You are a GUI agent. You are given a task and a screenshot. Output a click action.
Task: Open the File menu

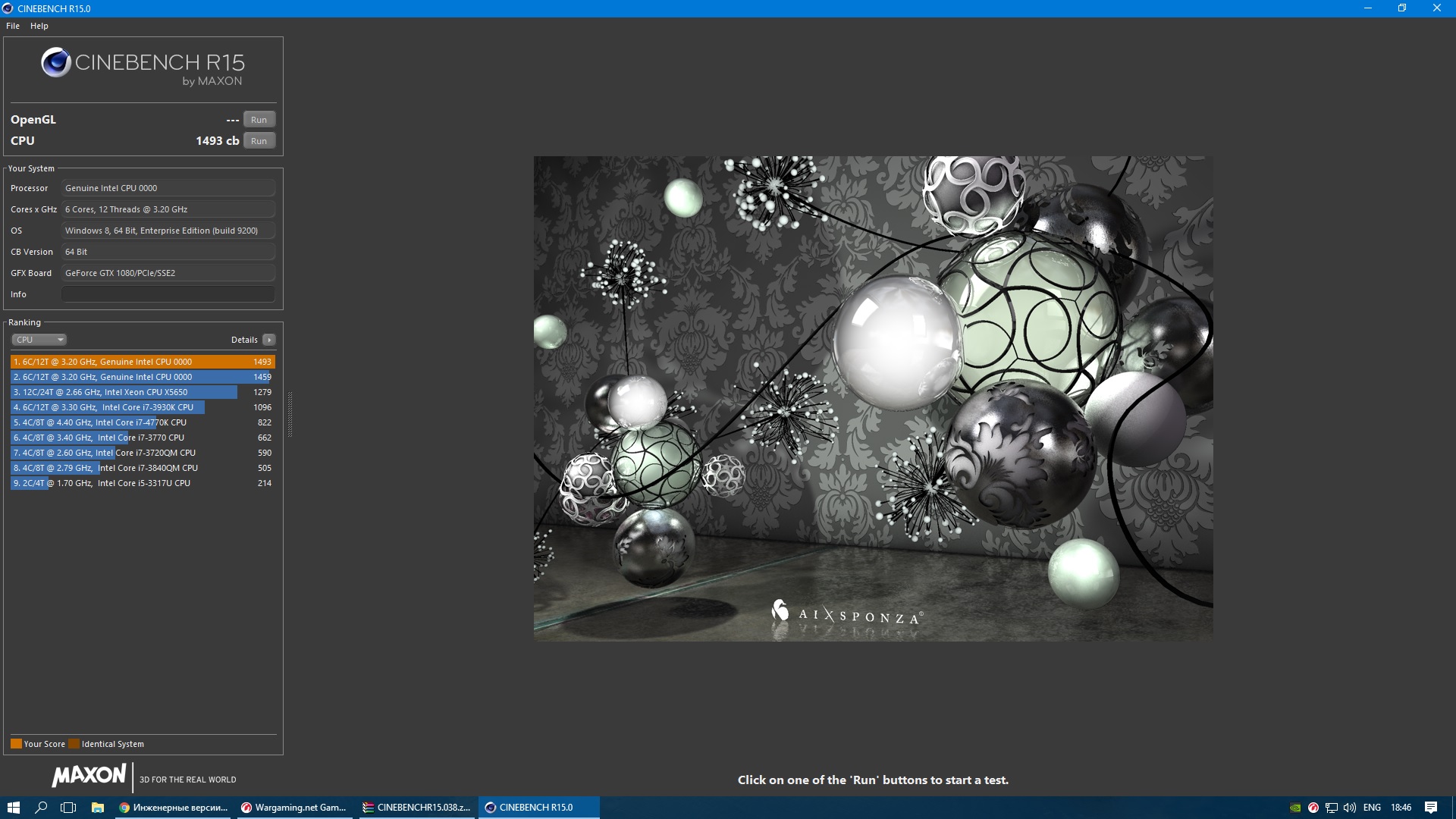pyautogui.click(x=13, y=26)
